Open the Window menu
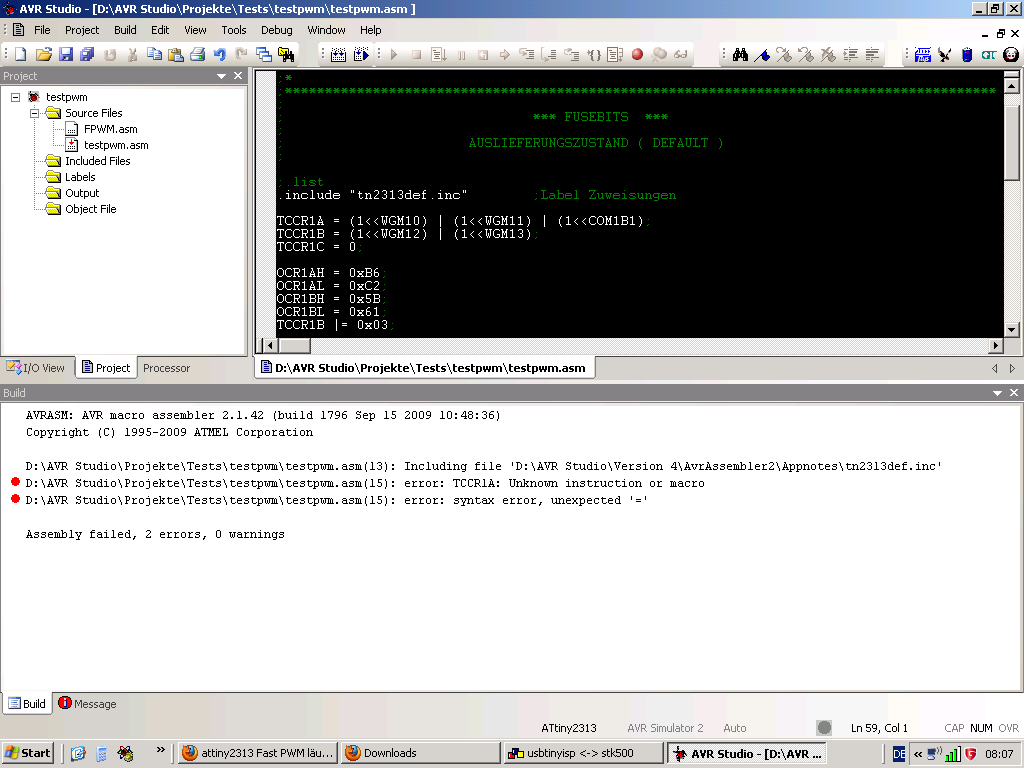This screenshot has height=768, width=1024. pyautogui.click(x=326, y=30)
